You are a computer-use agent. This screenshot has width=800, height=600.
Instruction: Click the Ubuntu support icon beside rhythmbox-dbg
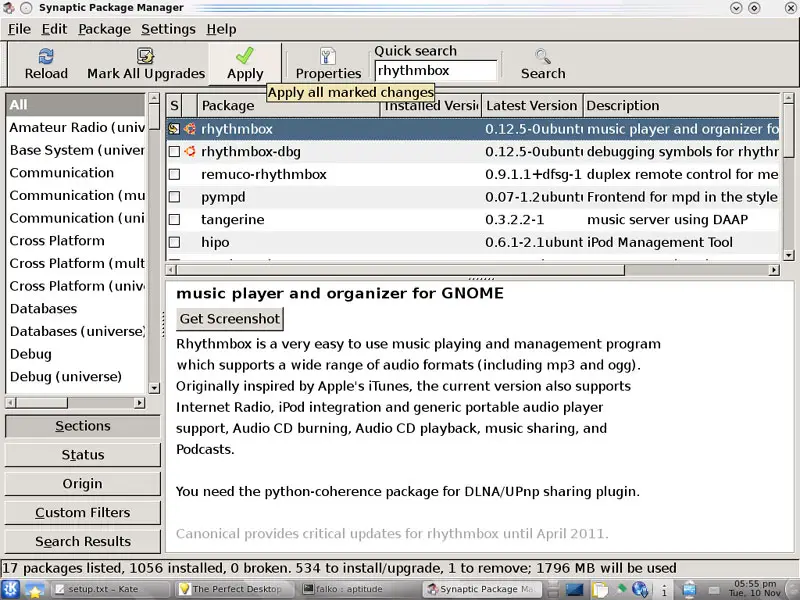click(x=190, y=151)
